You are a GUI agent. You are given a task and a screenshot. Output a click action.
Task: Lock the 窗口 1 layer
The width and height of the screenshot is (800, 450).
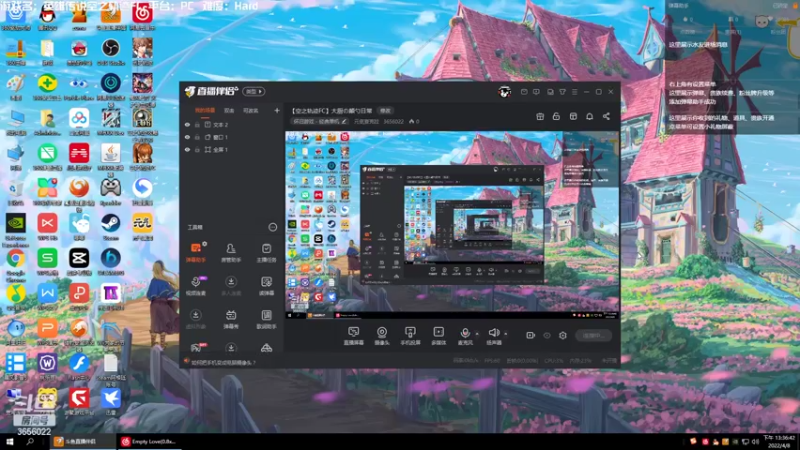coord(197,137)
